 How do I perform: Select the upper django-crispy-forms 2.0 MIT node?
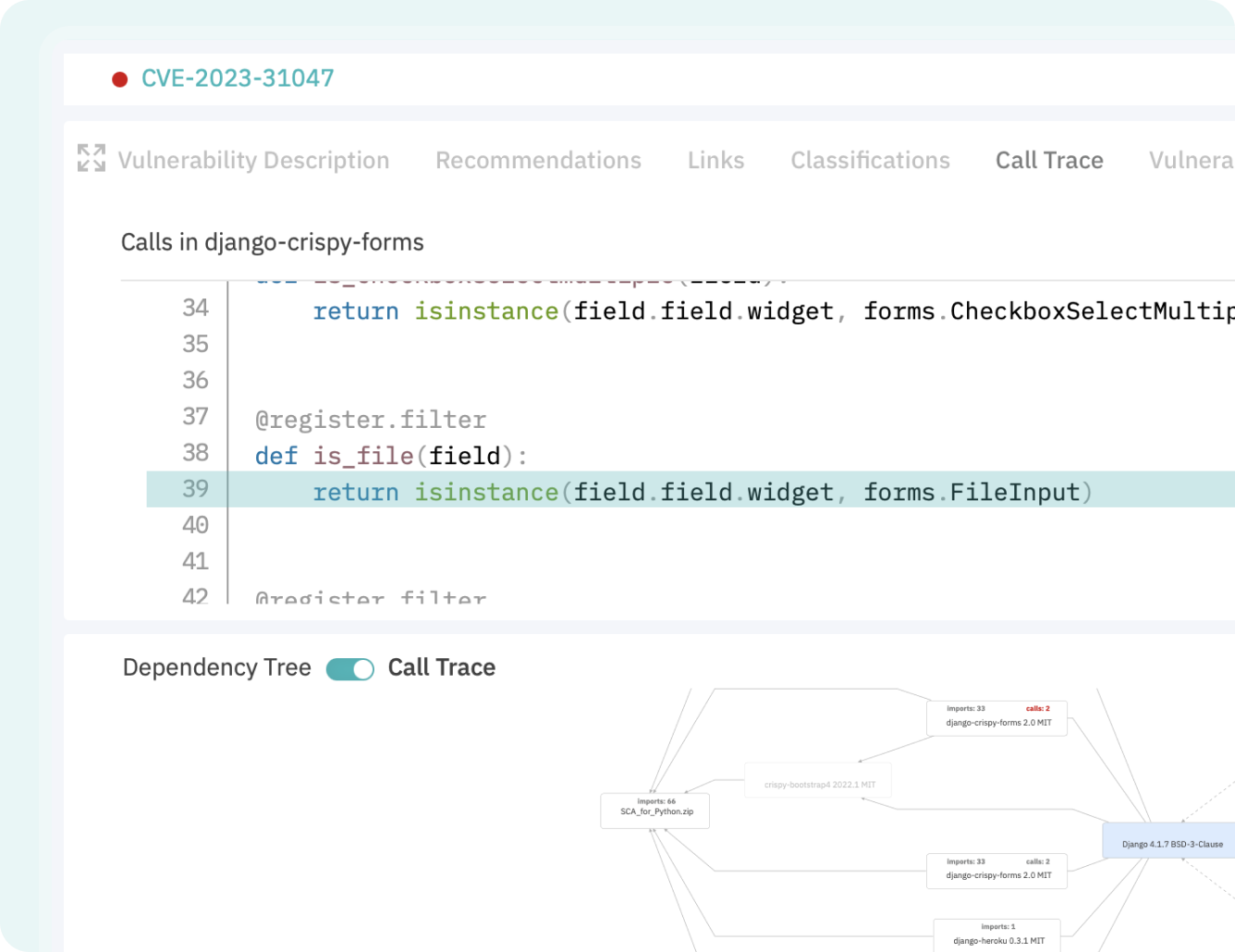coord(997,718)
